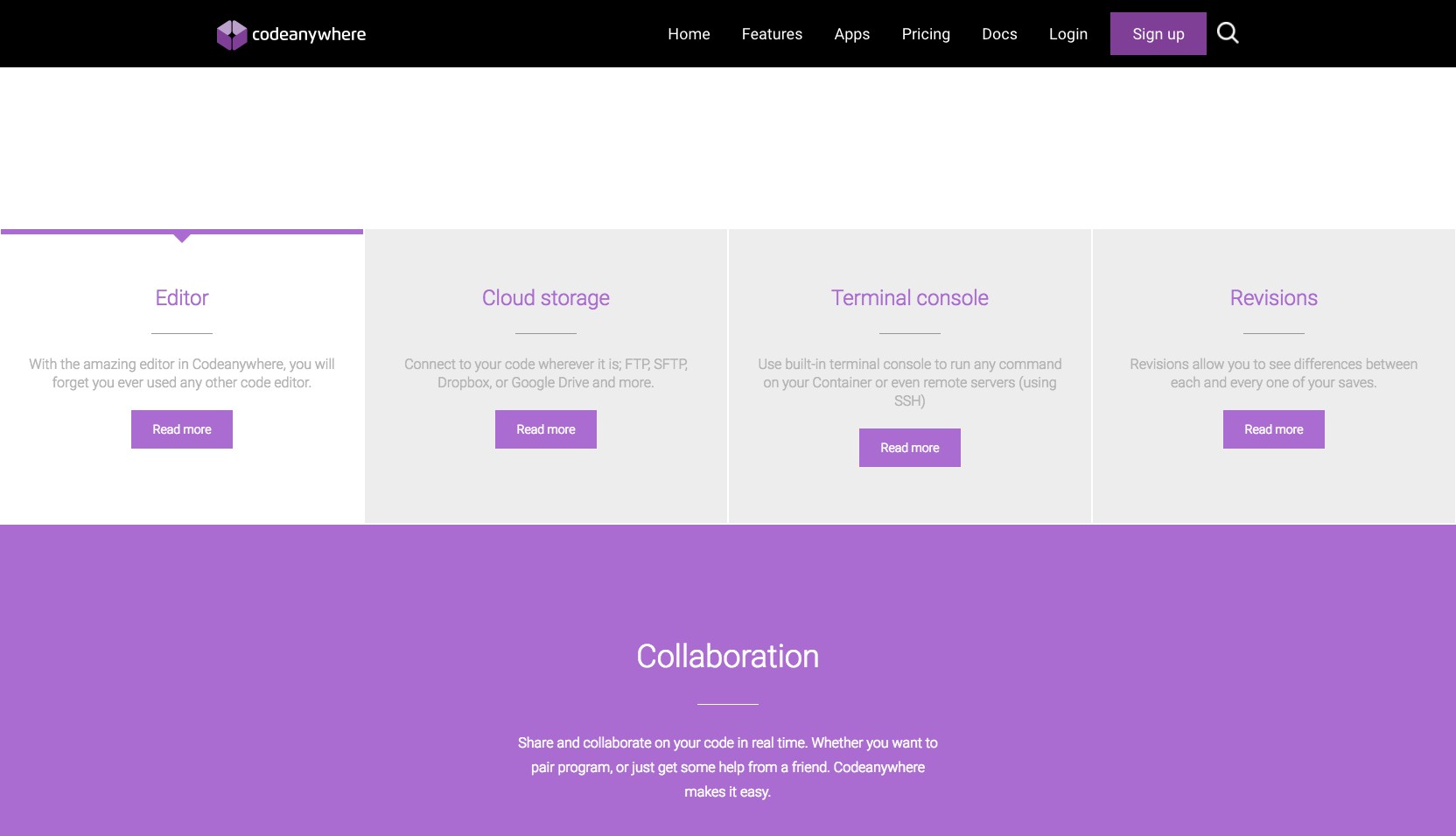
Task: Open the Features menu item
Action: click(x=772, y=34)
